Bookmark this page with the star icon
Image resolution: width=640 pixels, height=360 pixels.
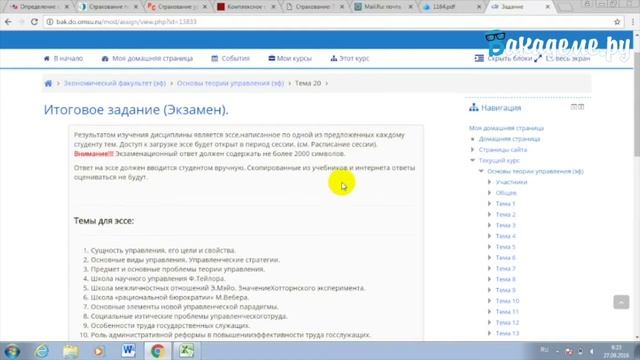tap(617, 22)
